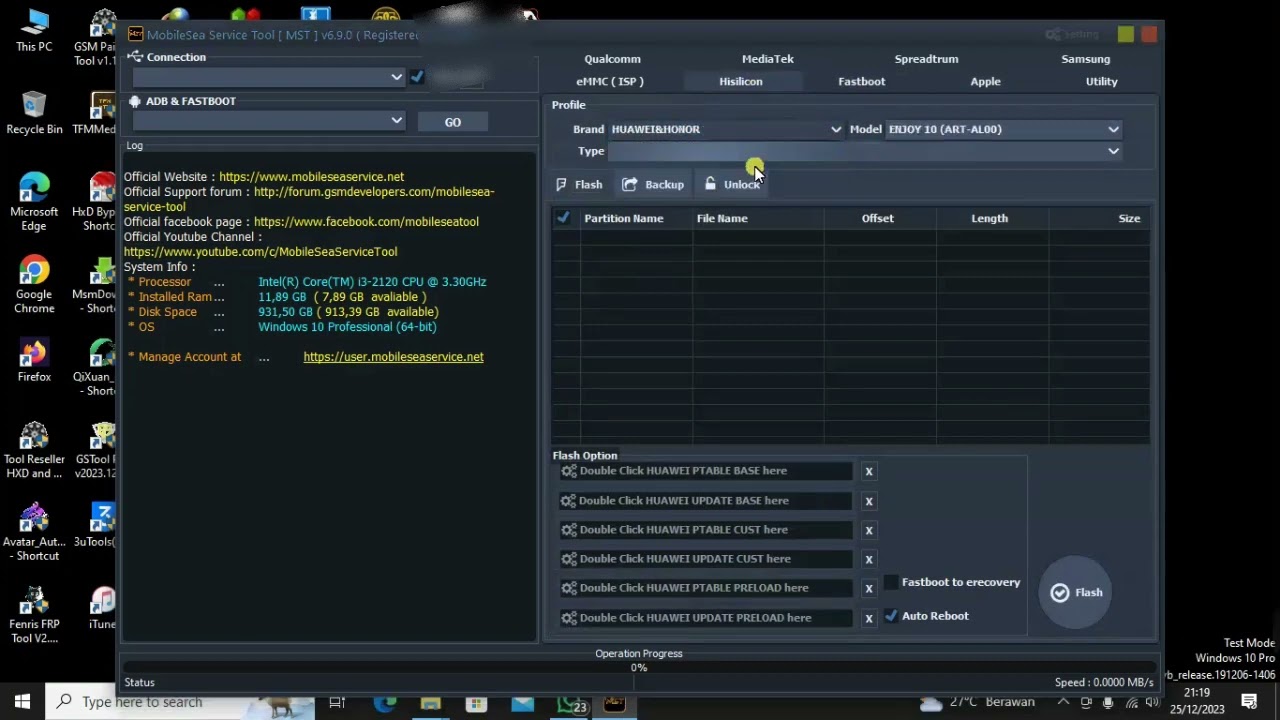Viewport: 1280px width, 720px height.
Task: Enable Fastboot to erecovery option
Action: point(891,582)
